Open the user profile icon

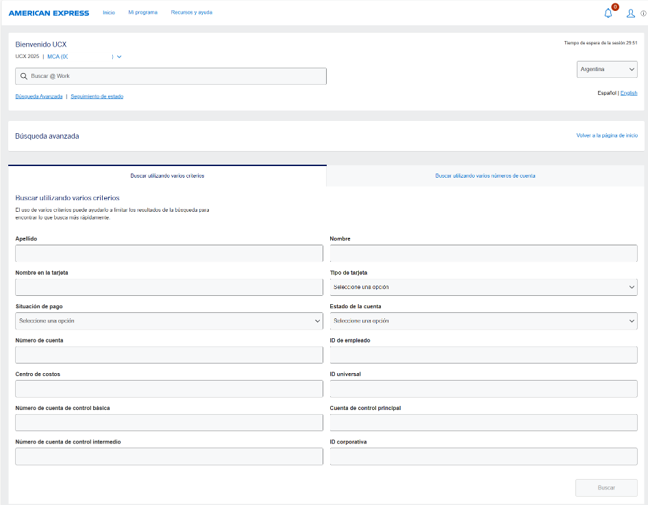coord(631,14)
